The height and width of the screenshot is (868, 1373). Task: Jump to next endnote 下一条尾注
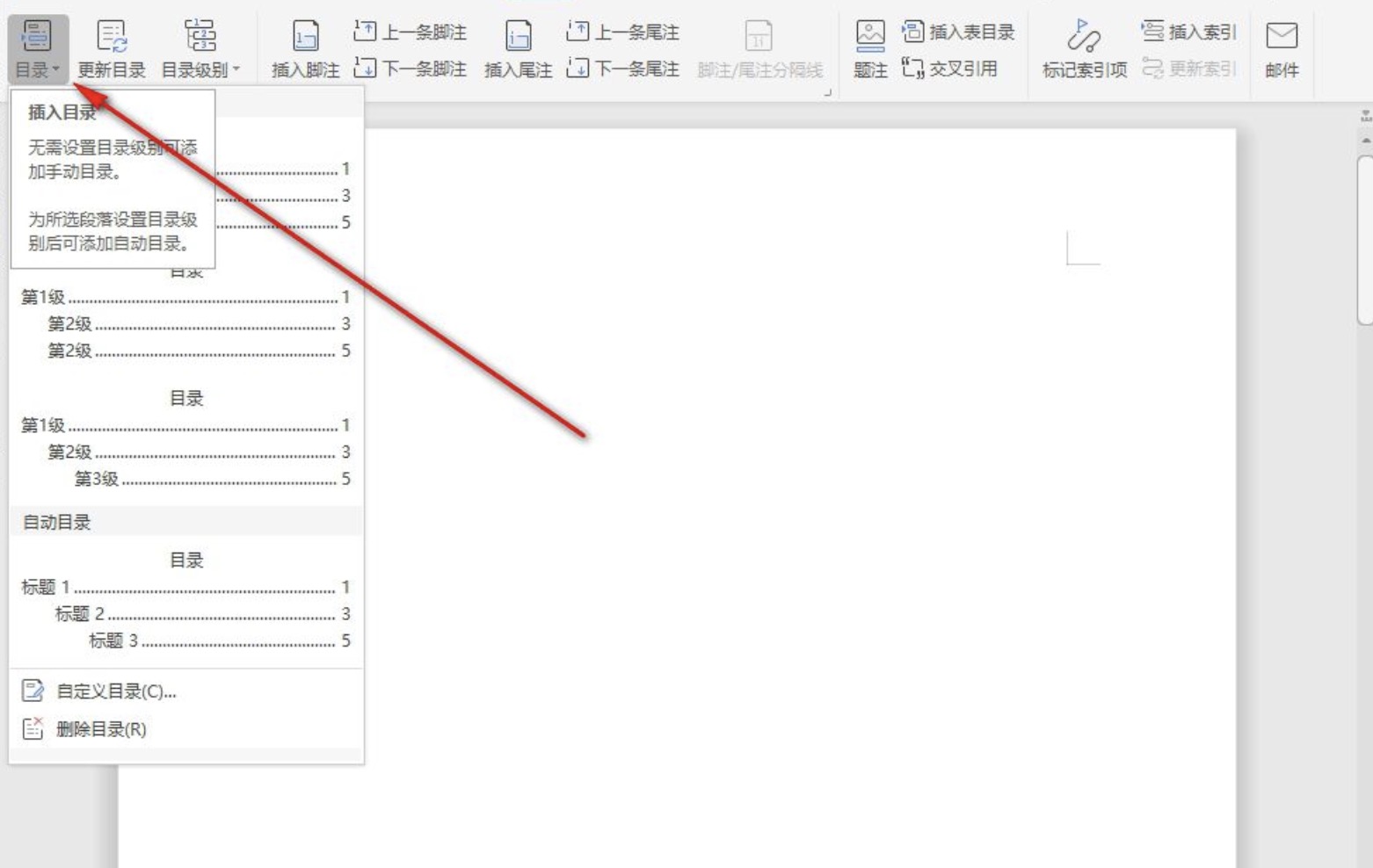(622, 68)
